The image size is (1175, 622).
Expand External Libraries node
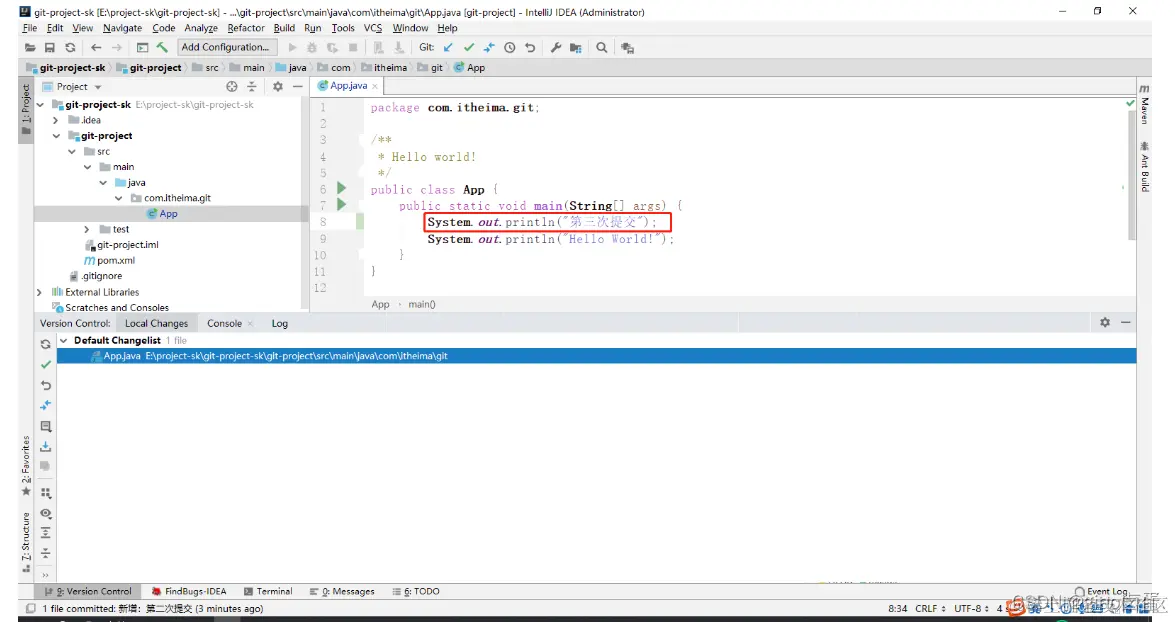click(40, 292)
